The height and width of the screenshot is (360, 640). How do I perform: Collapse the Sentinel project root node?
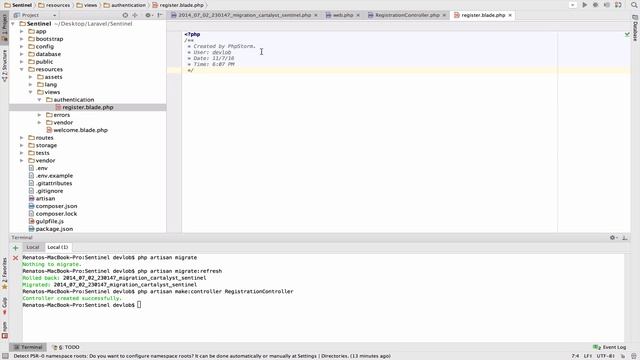pos(13,24)
